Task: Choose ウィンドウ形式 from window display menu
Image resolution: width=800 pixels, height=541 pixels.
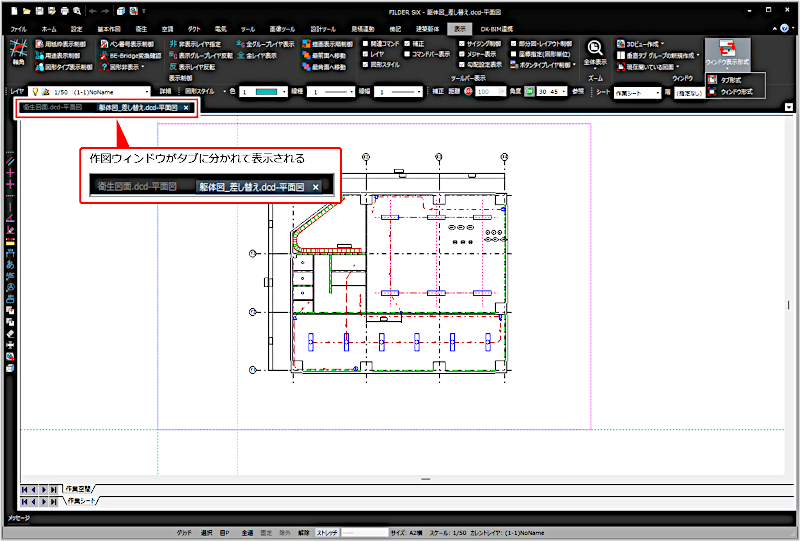Action: (739, 91)
